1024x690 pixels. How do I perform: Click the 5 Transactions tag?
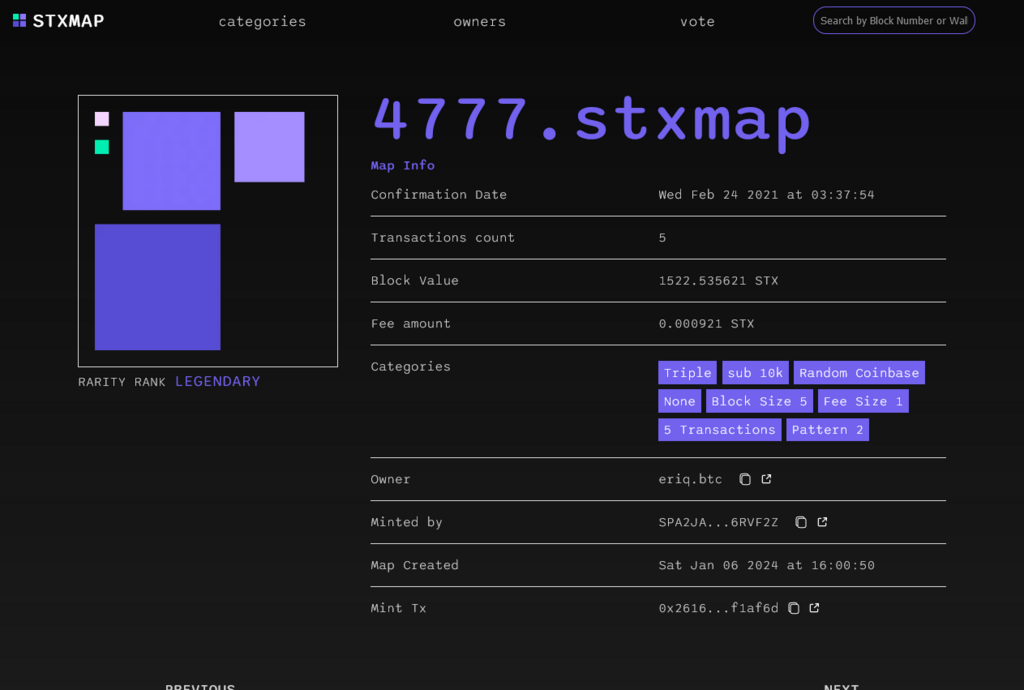[x=719, y=430]
